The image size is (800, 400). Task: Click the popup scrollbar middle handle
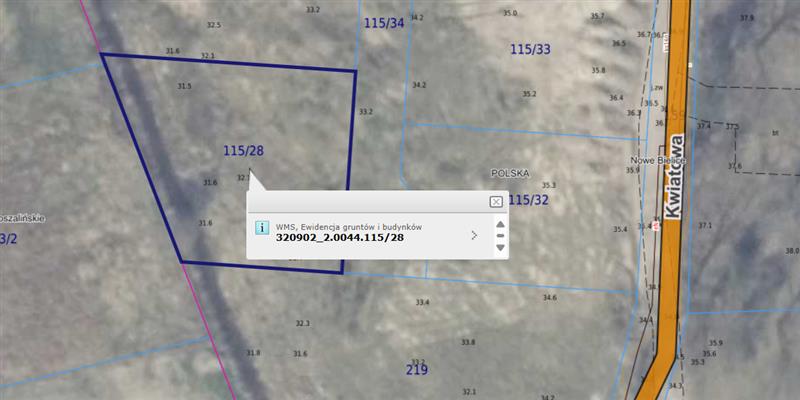[x=500, y=236]
